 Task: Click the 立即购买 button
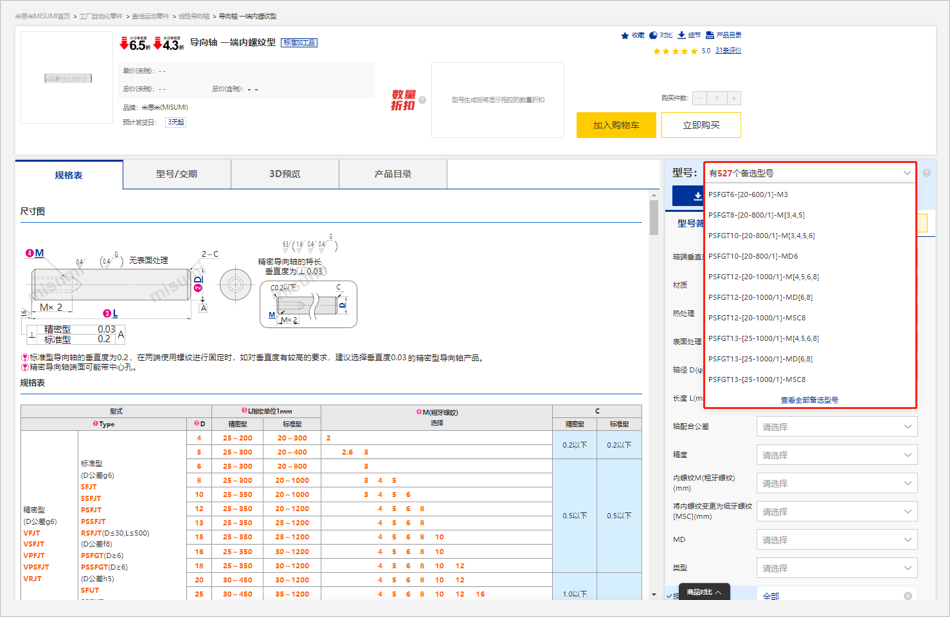point(700,125)
